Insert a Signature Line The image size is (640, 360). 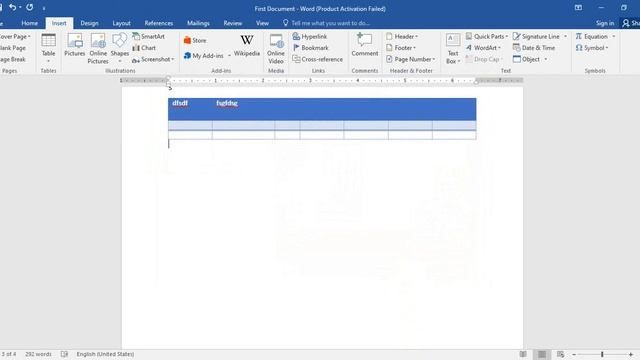(536, 36)
